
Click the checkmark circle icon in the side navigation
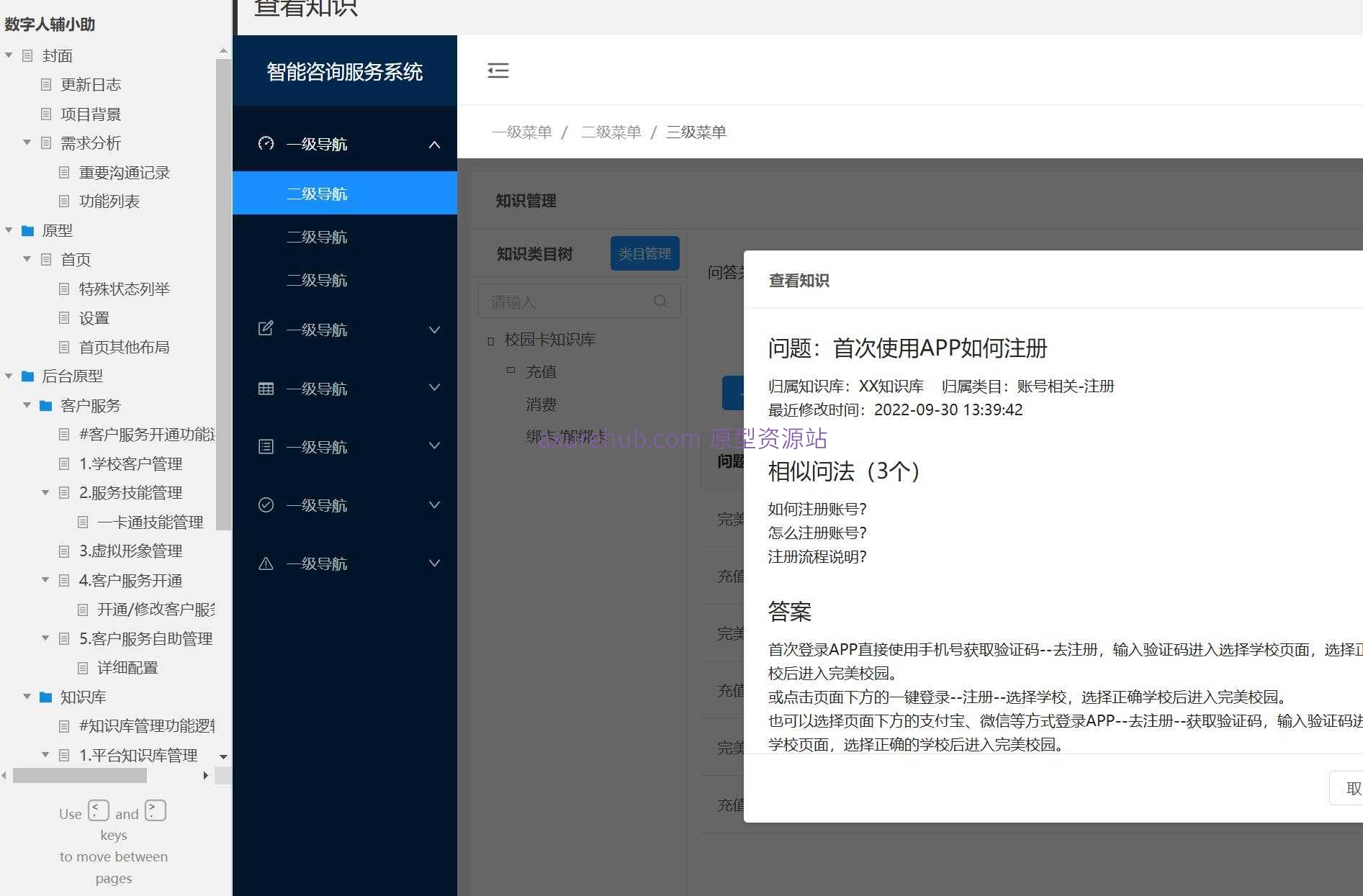coord(266,504)
